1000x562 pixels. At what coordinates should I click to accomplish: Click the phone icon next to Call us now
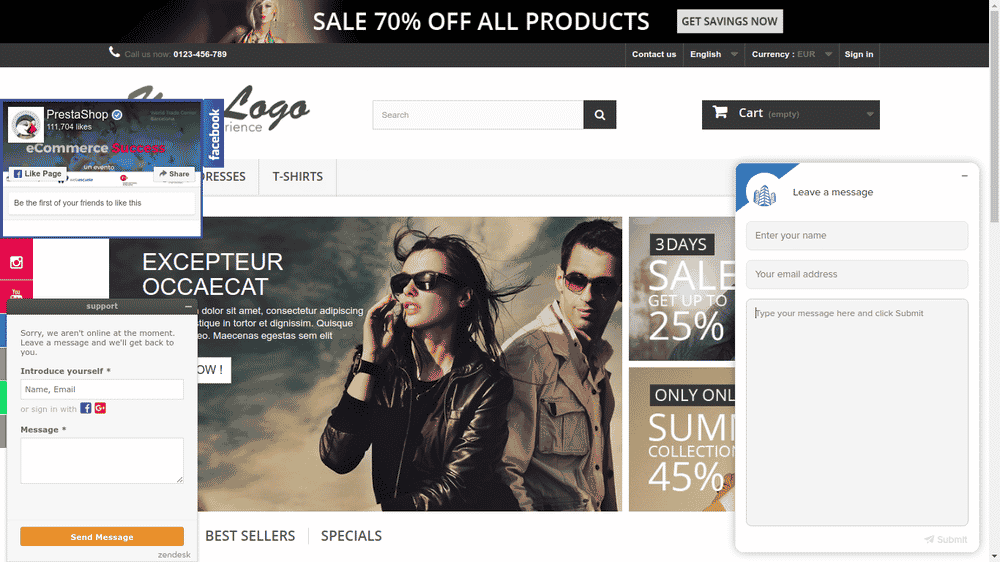[114, 52]
